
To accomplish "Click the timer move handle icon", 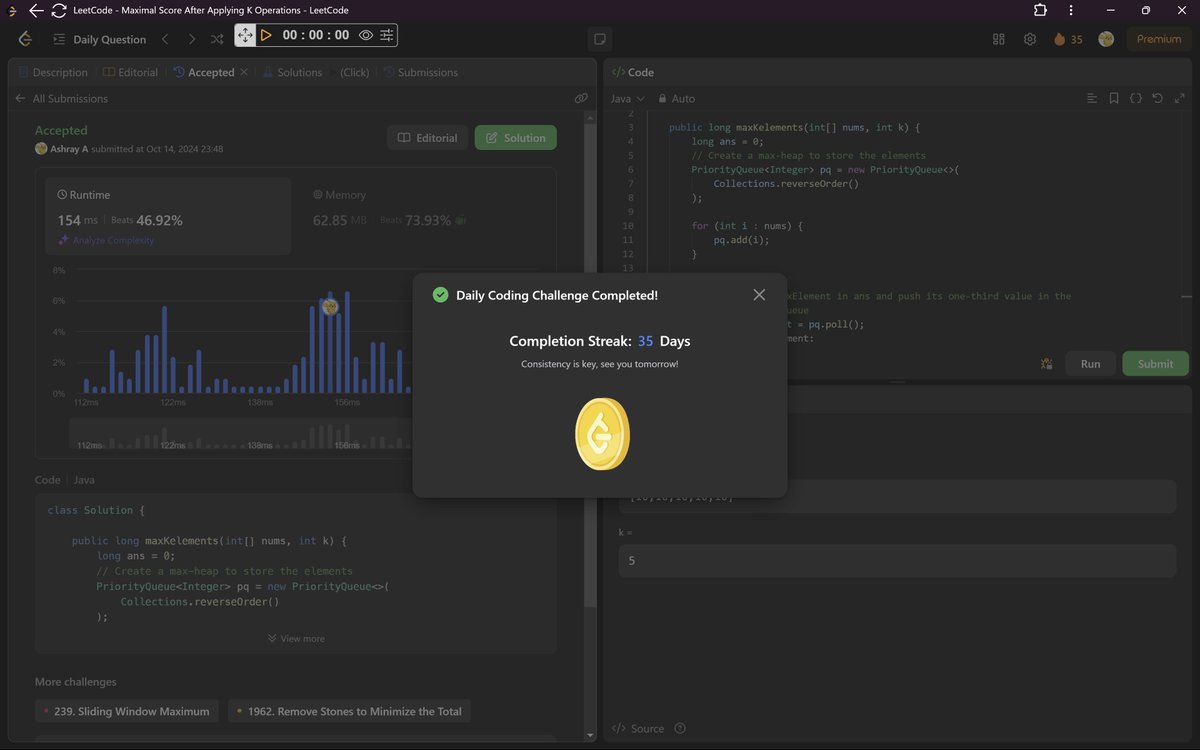I will point(245,35).
